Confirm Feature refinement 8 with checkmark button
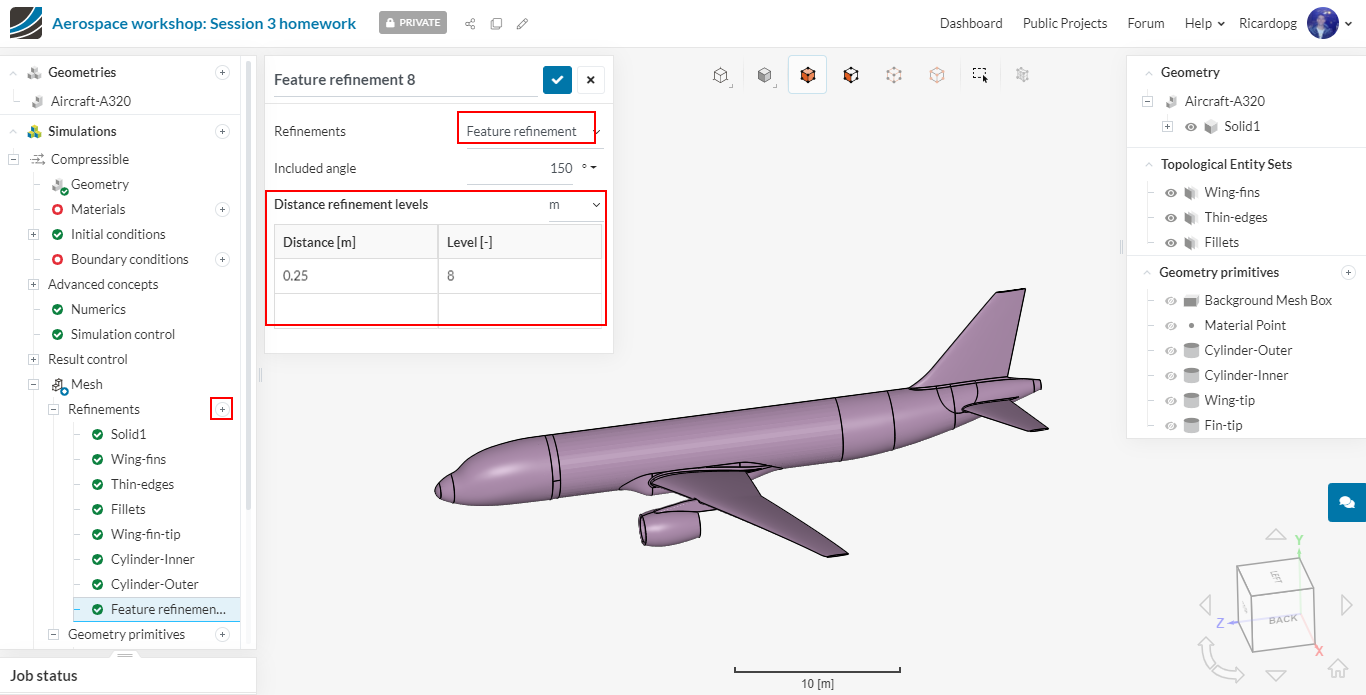 click(557, 80)
